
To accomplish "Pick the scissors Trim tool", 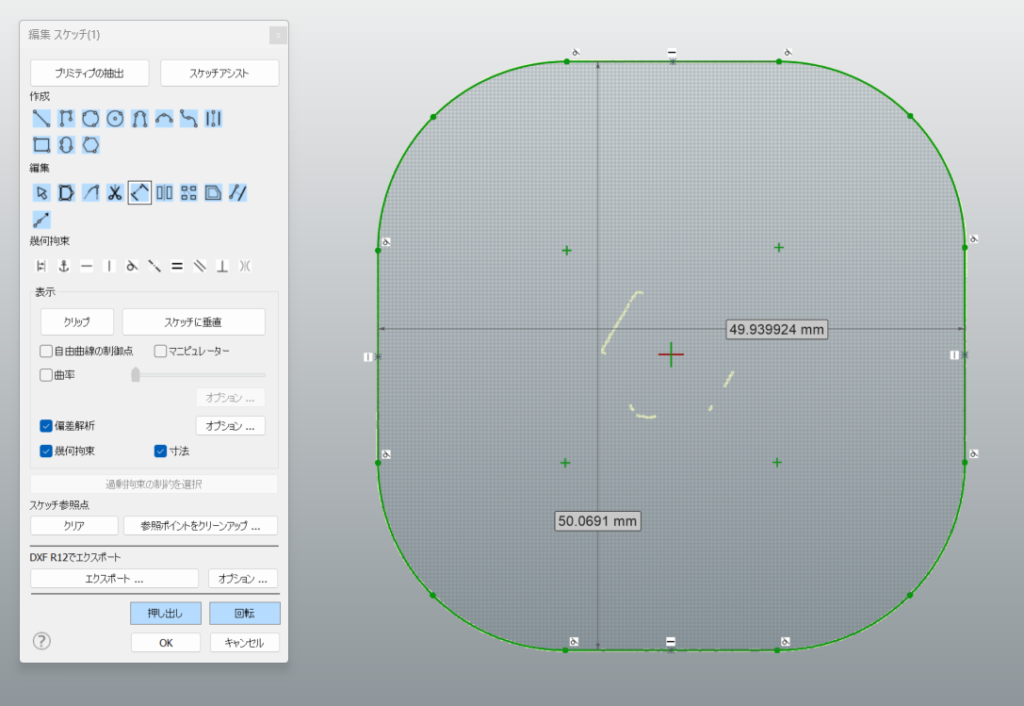I will point(115,192).
